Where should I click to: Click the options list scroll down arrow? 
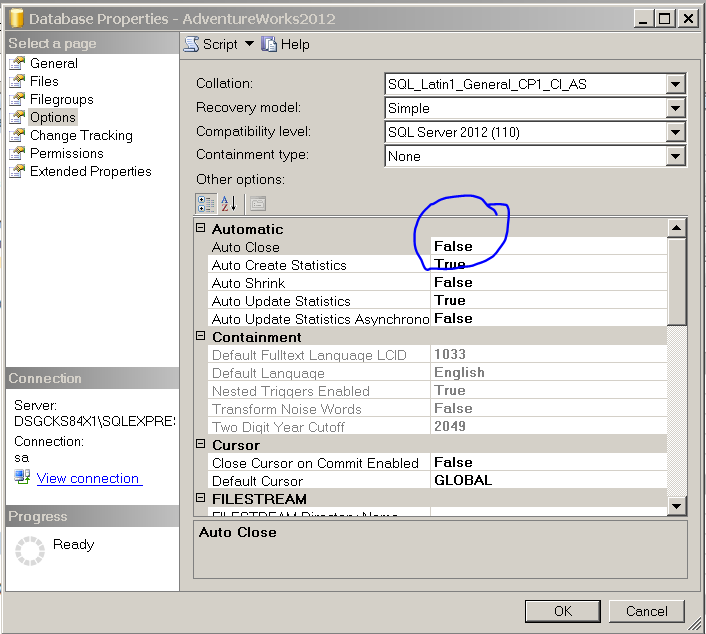point(677,506)
